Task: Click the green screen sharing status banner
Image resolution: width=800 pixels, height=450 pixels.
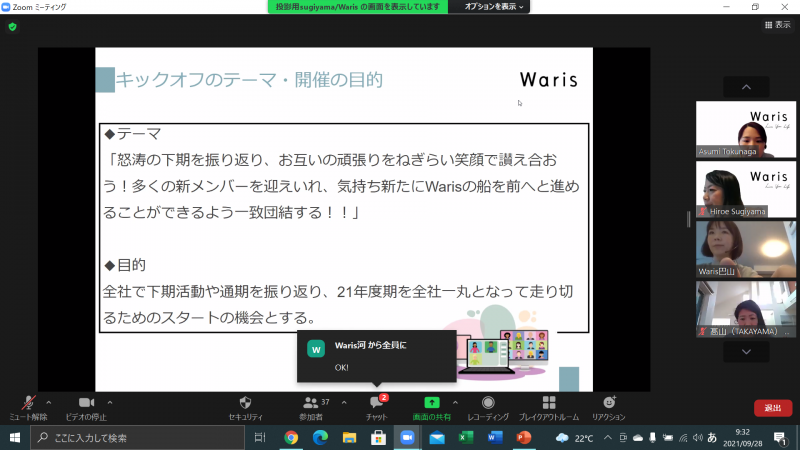Action: coord(358,7)
